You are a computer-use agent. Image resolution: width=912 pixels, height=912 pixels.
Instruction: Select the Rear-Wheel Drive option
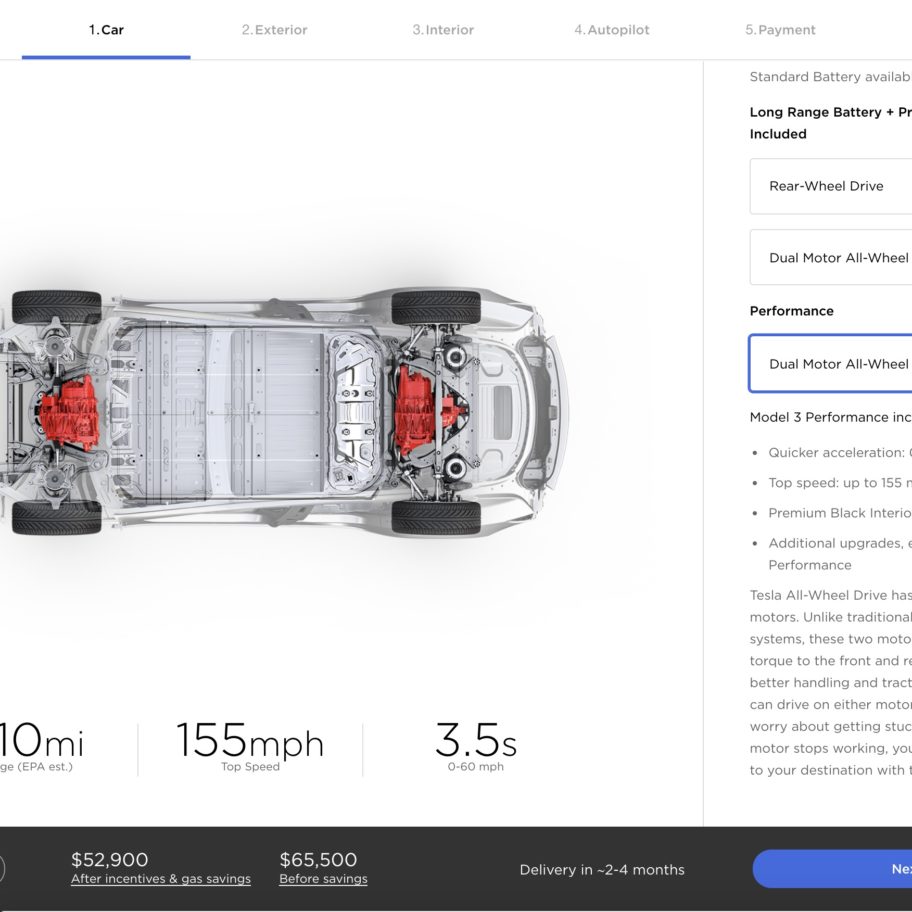tap(831, 186)
